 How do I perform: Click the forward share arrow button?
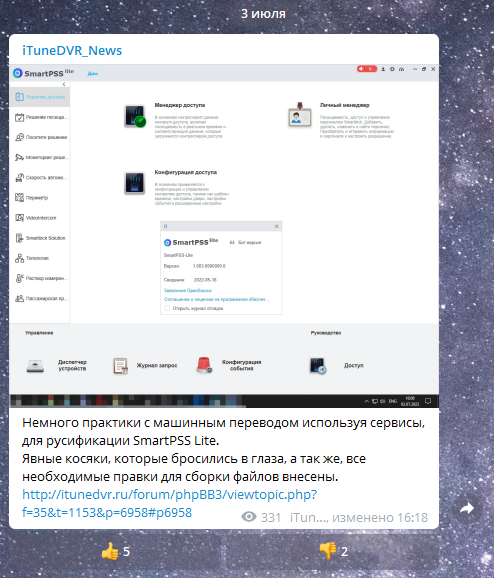[467, 509]
